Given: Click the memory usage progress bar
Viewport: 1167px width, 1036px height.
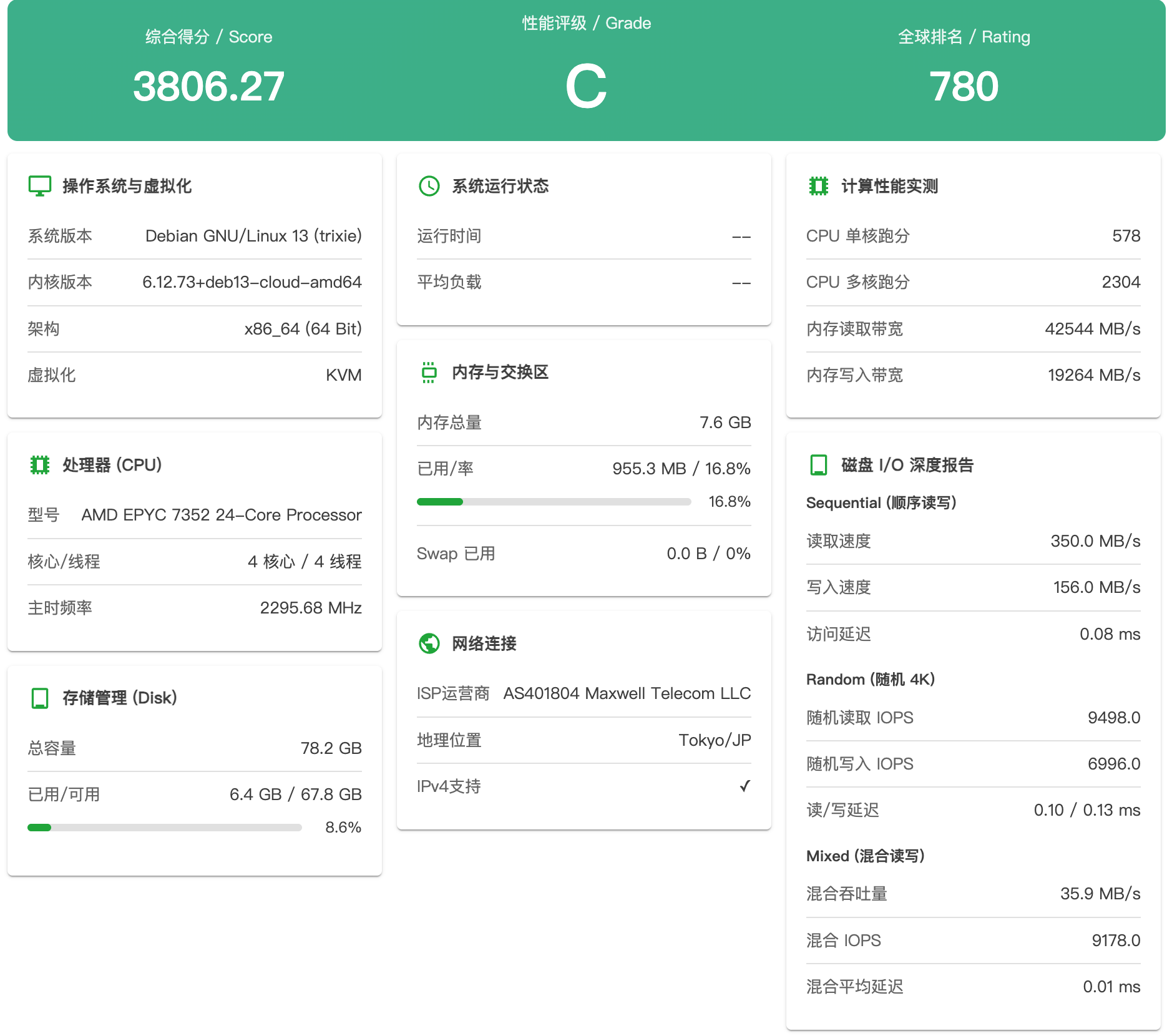Looking at the screenshot, I should click(x=554, y=502).
